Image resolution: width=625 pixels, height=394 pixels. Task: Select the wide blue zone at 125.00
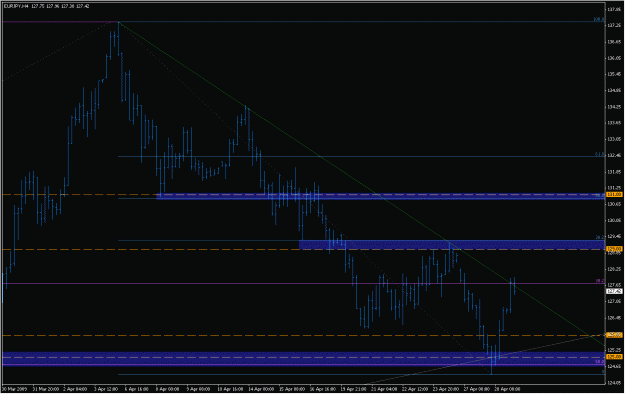tap(304, 359)
